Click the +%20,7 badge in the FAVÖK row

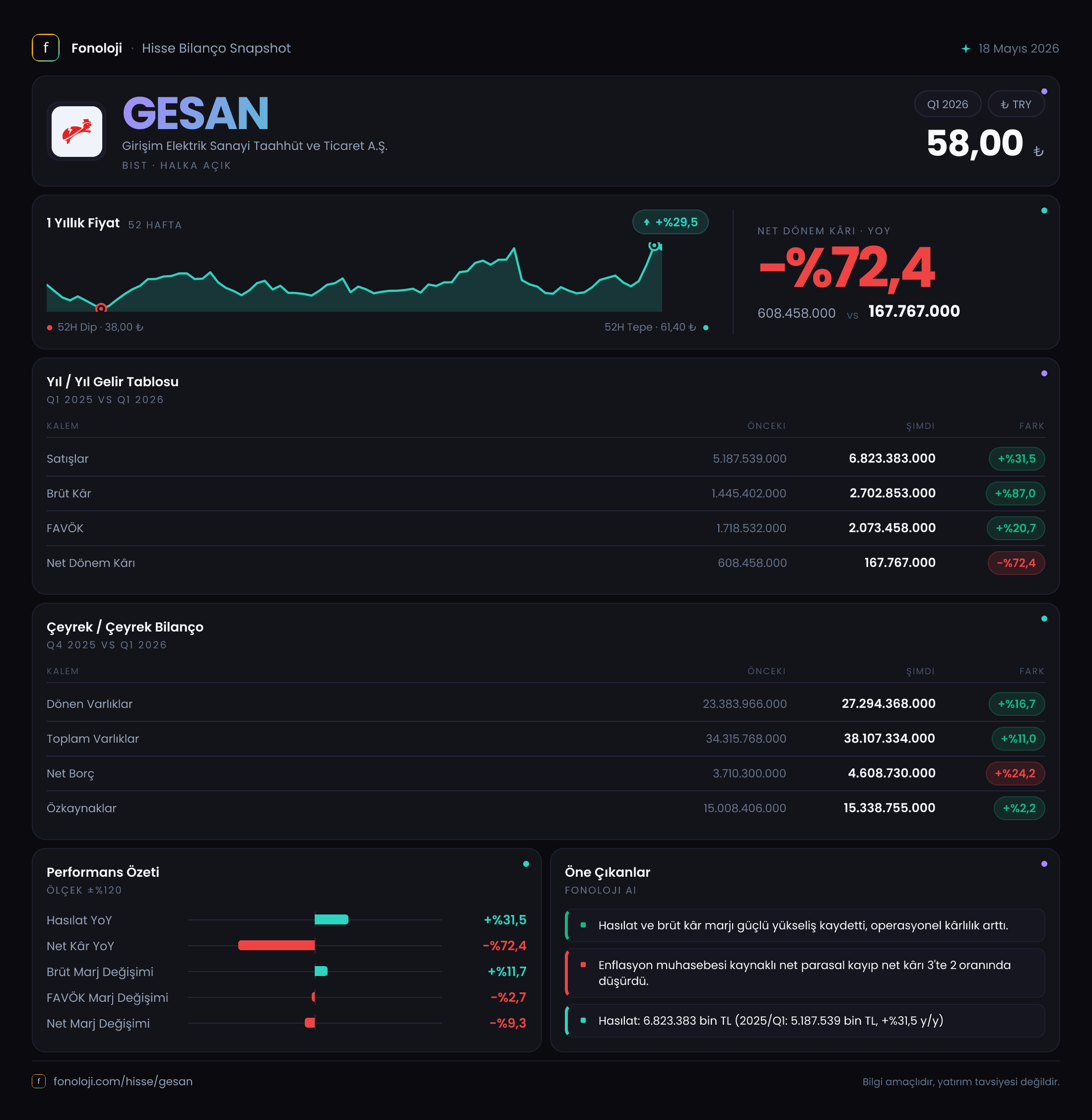1016,528
